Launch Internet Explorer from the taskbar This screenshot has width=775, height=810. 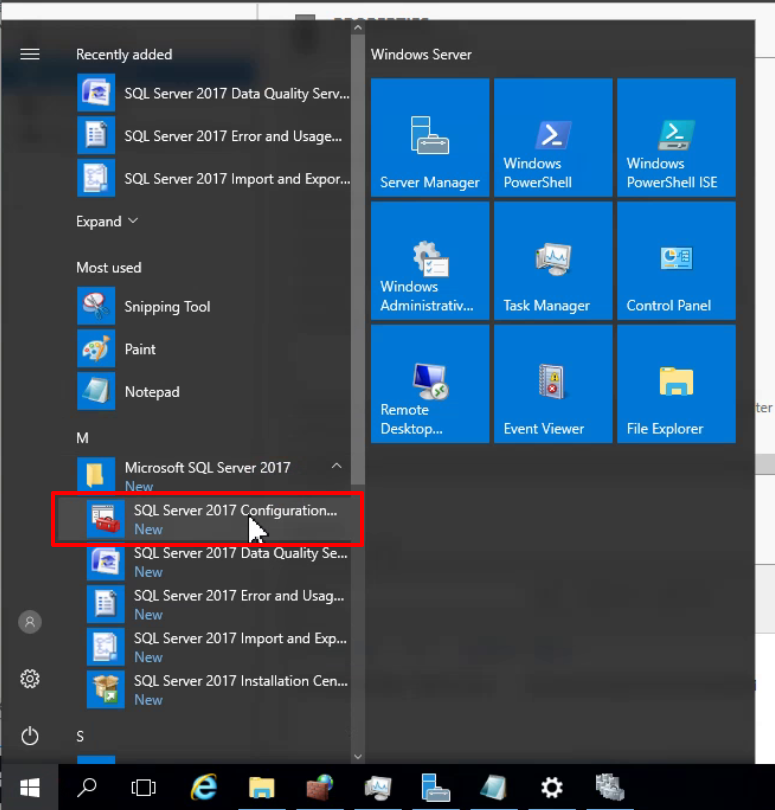pos(204,787)
